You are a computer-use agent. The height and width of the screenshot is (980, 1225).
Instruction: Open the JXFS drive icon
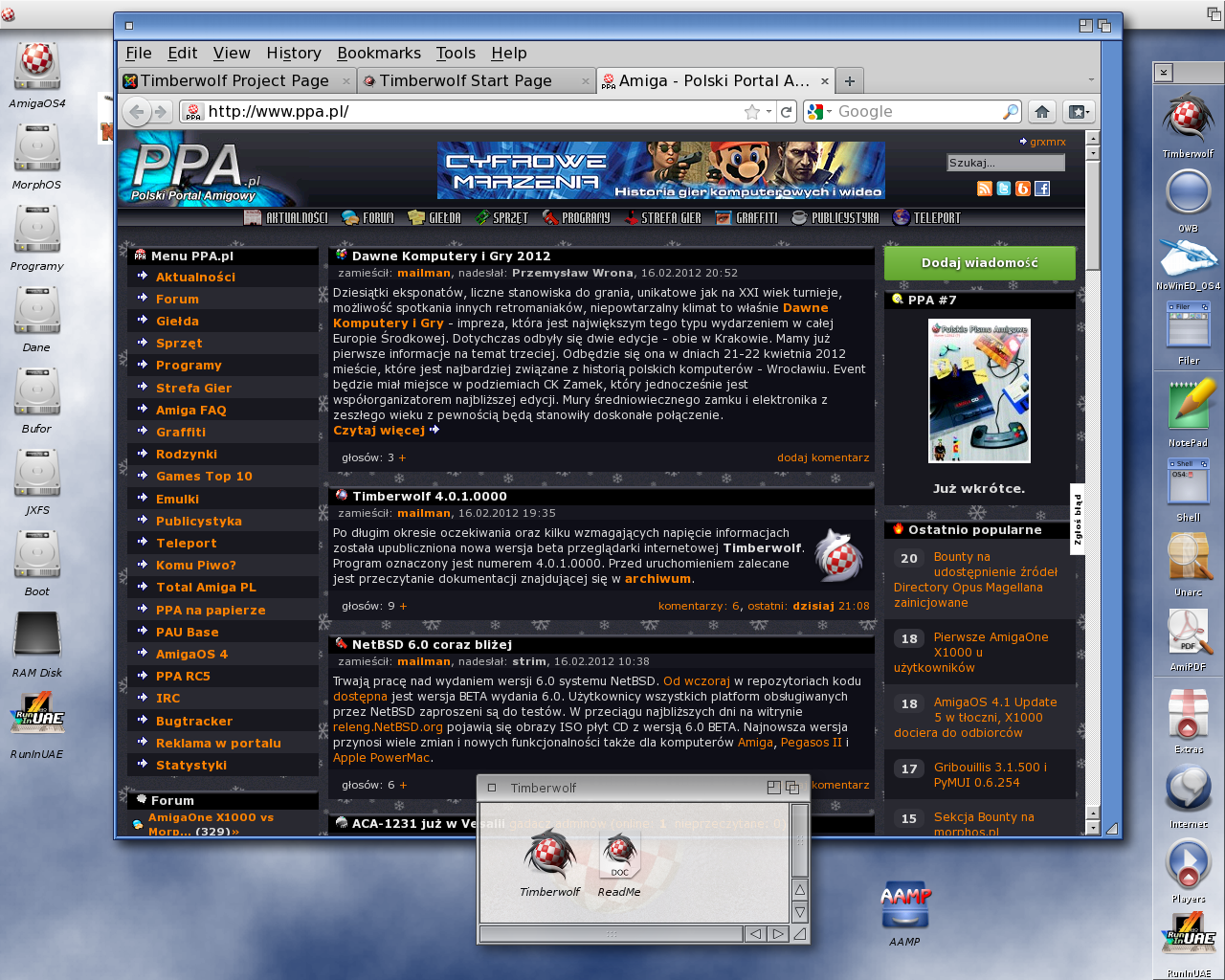36,474
